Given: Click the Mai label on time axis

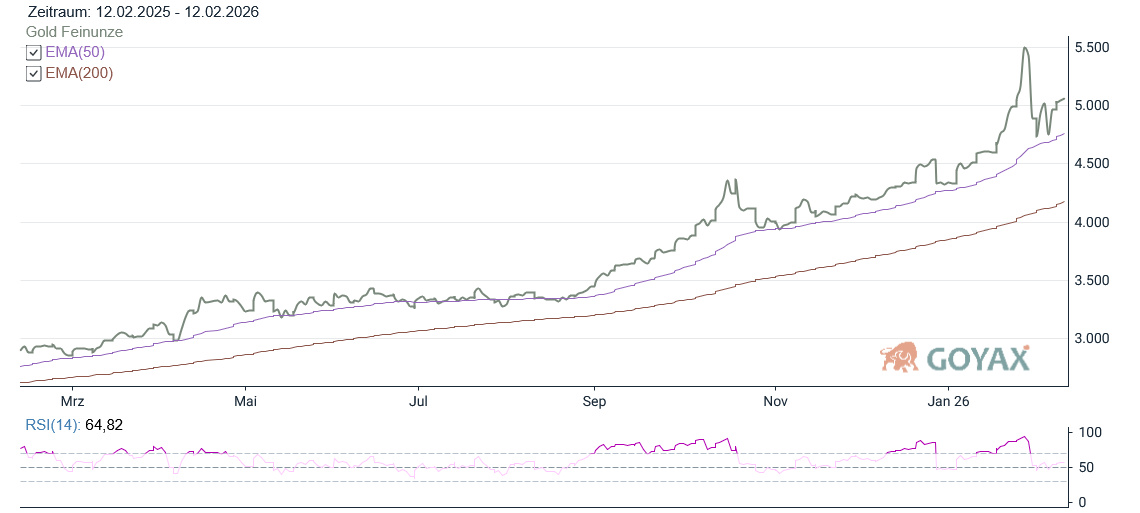Looking at the screenshot, I should 245,402.
